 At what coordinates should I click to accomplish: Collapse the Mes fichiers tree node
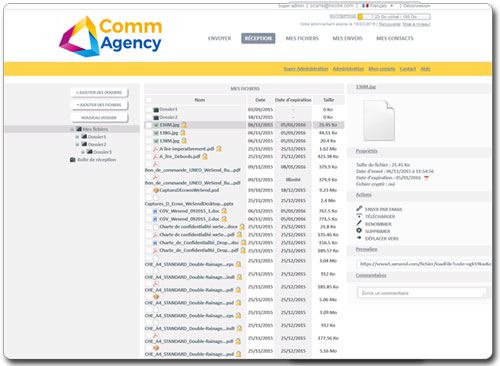point(72,129)
